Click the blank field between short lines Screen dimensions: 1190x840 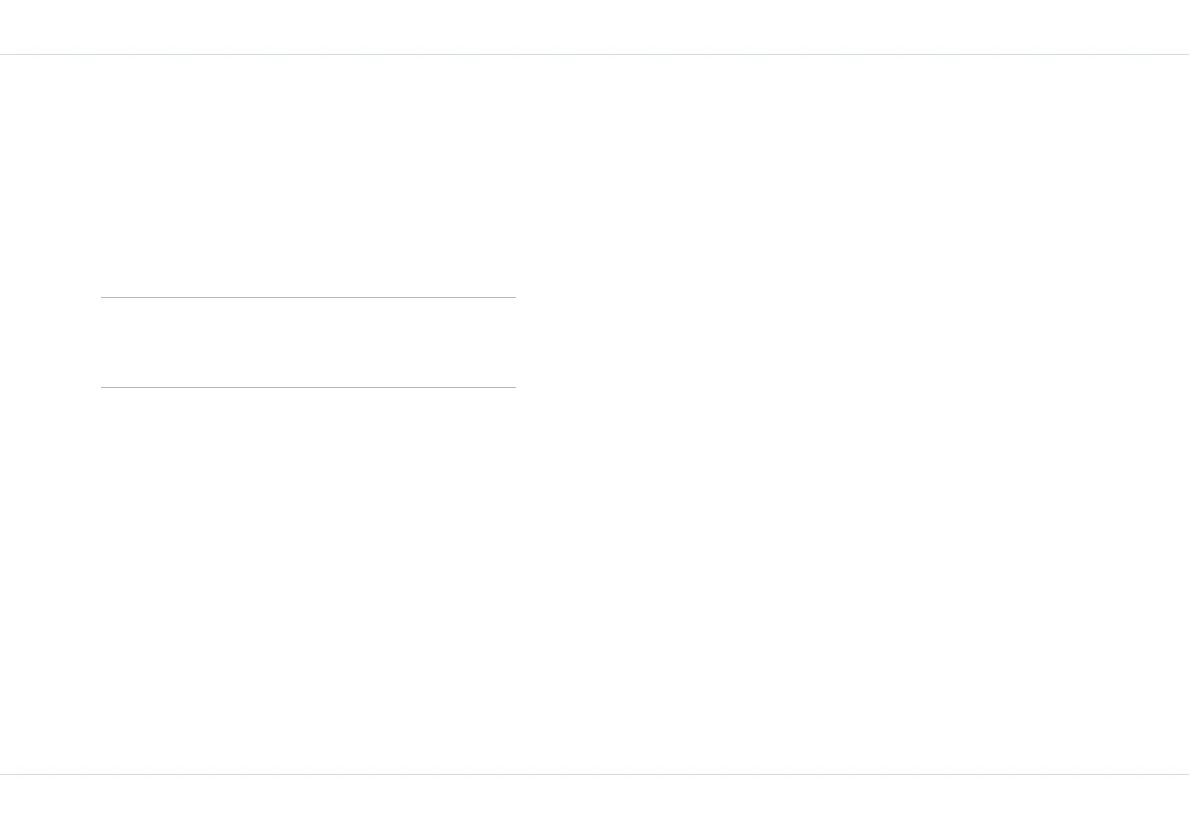click(308, 342)
